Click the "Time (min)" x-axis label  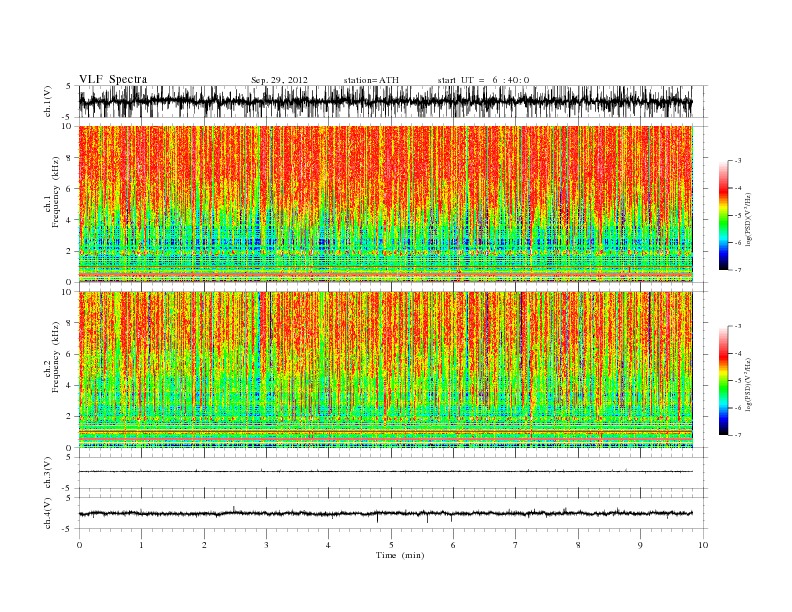click(x=400, y=555)
